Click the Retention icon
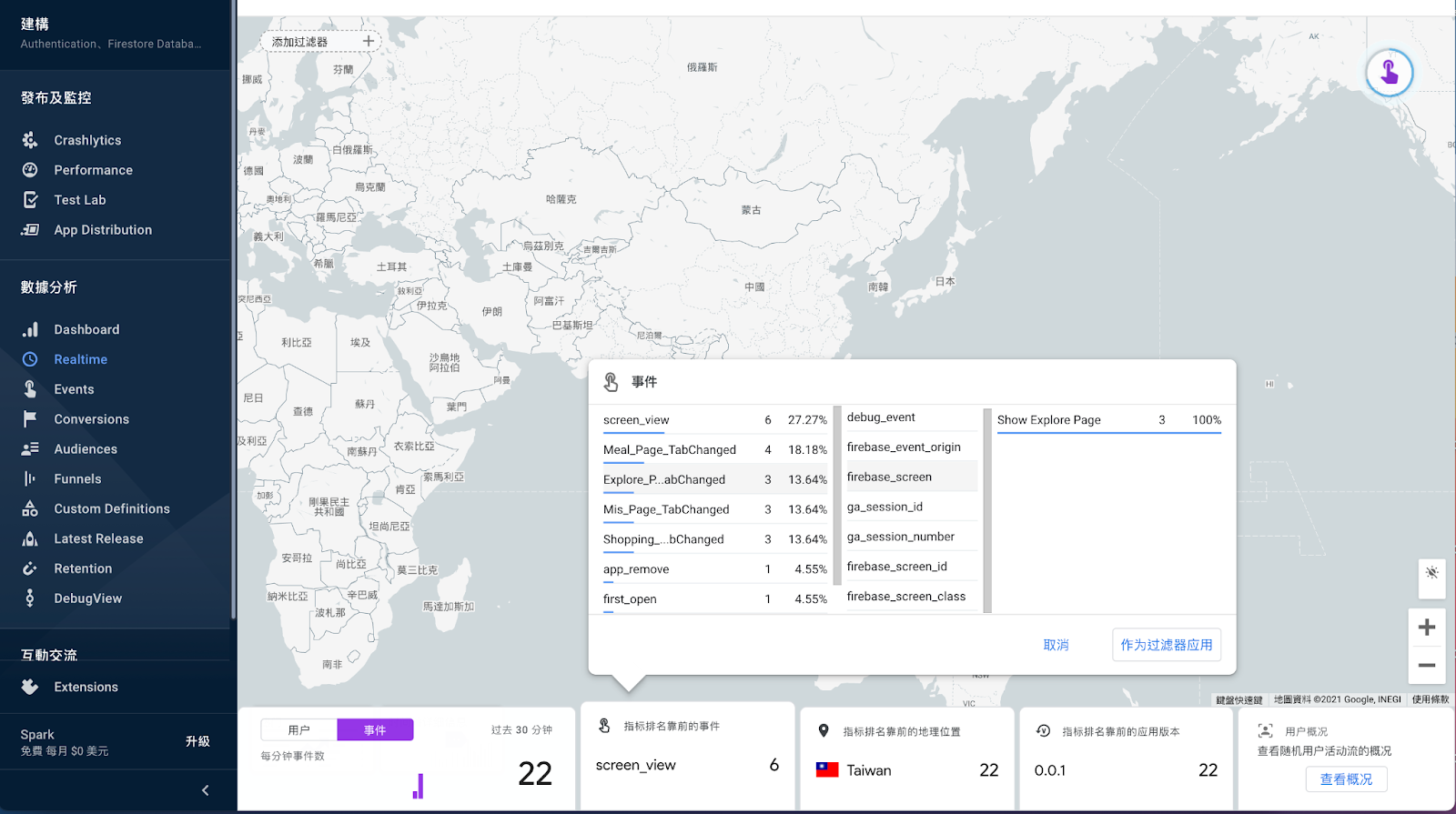 [x=30, y=568]
